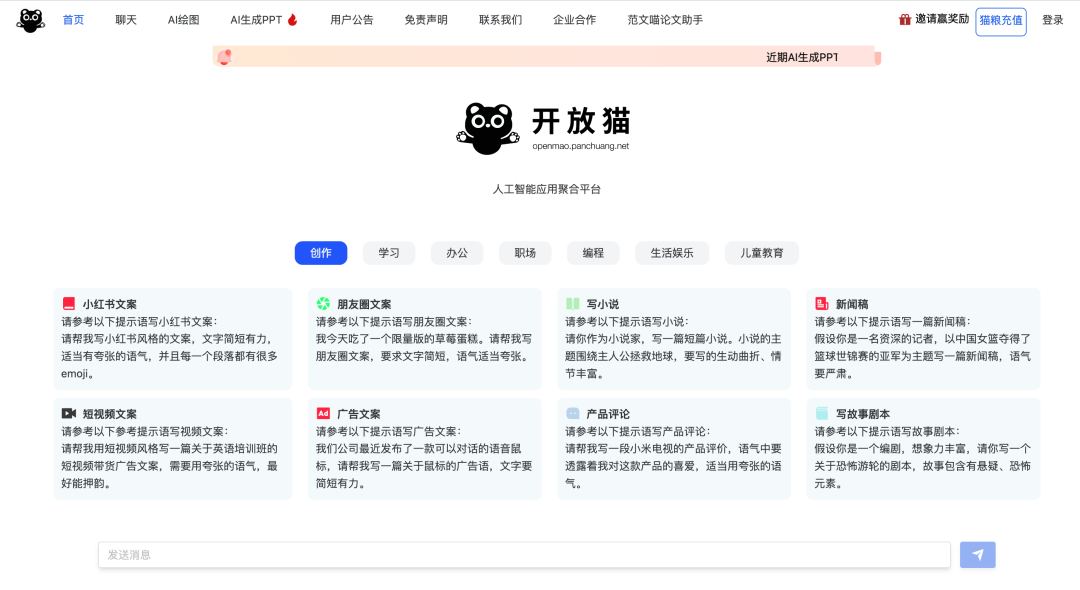Select the 学习 category pill
Screen dimensions: 1080x590
(388, 253)
